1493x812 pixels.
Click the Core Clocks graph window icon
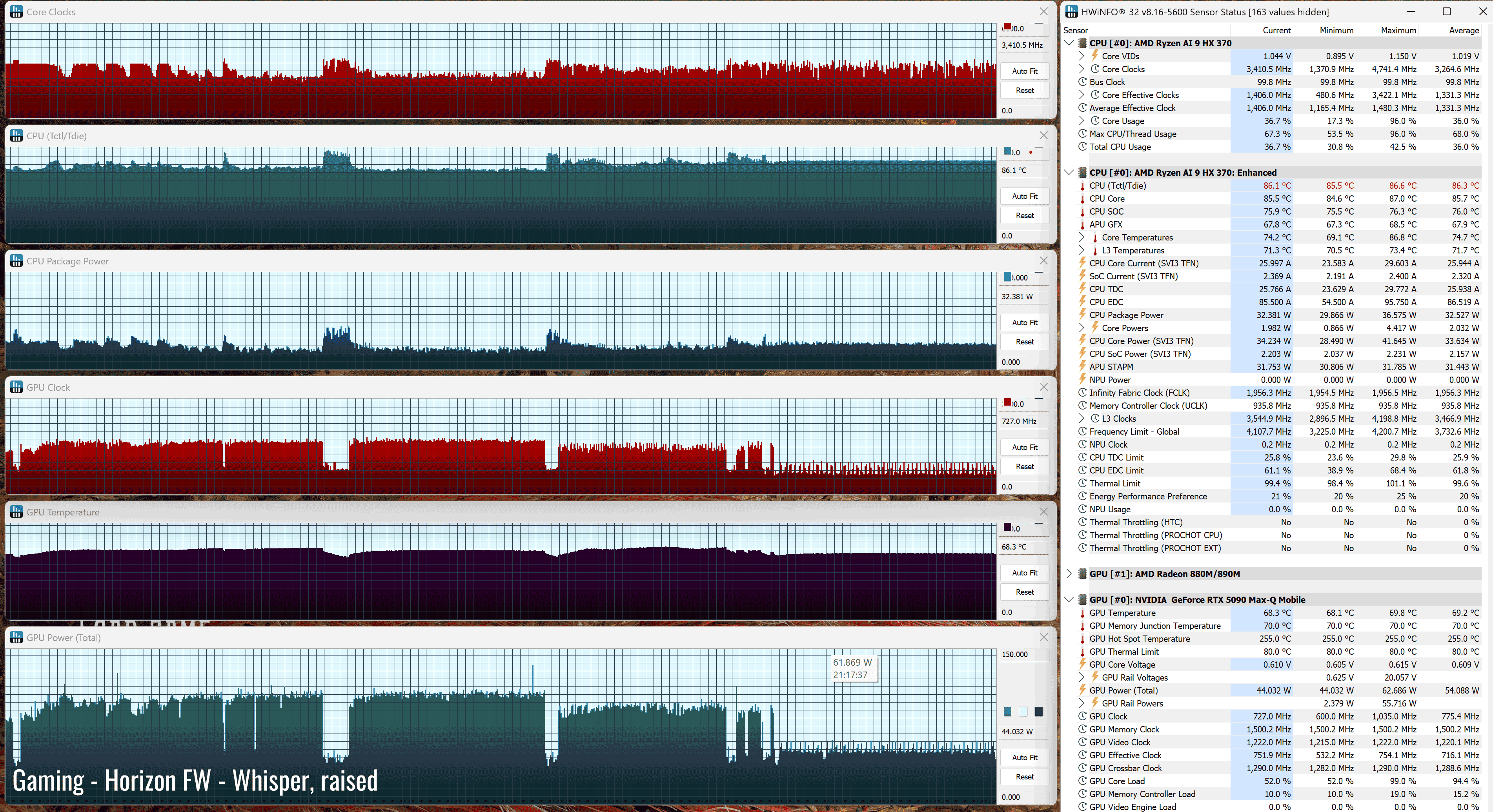(x=16, y=12)
